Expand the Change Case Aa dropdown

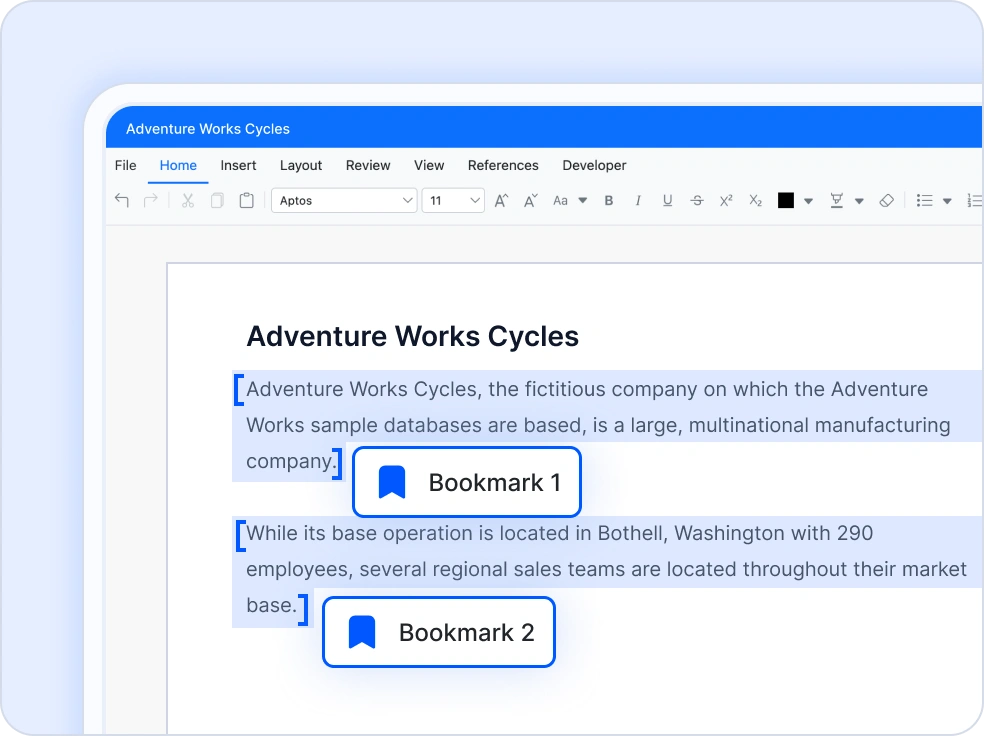pyautogui.click(x=569, y=201)
